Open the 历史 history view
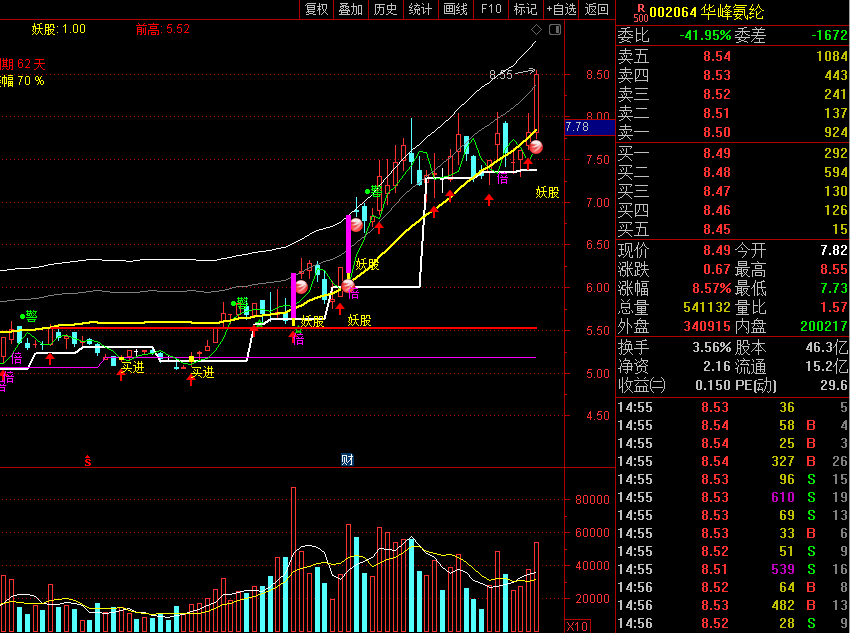Screen dimensions: 850x633 [x=385, y=9]
